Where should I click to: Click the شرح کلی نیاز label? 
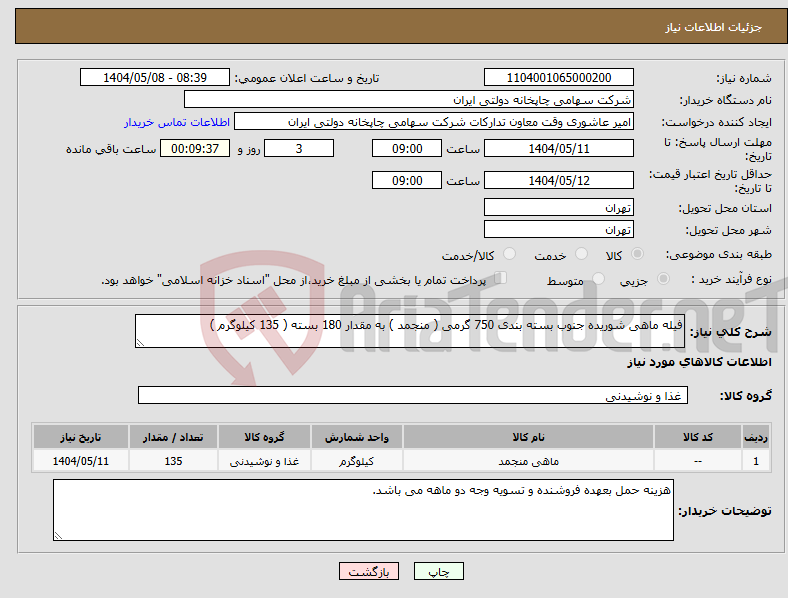pos(730,332)
